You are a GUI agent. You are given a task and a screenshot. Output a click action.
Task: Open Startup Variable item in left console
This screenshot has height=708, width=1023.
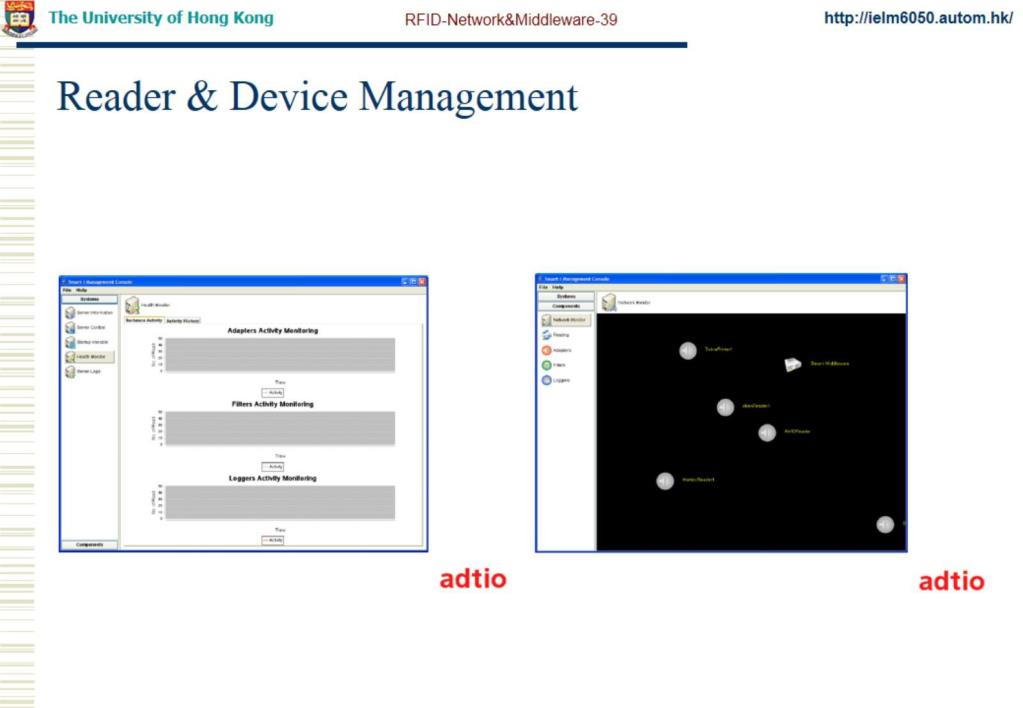pyautogui.click(x=87, y=343)
